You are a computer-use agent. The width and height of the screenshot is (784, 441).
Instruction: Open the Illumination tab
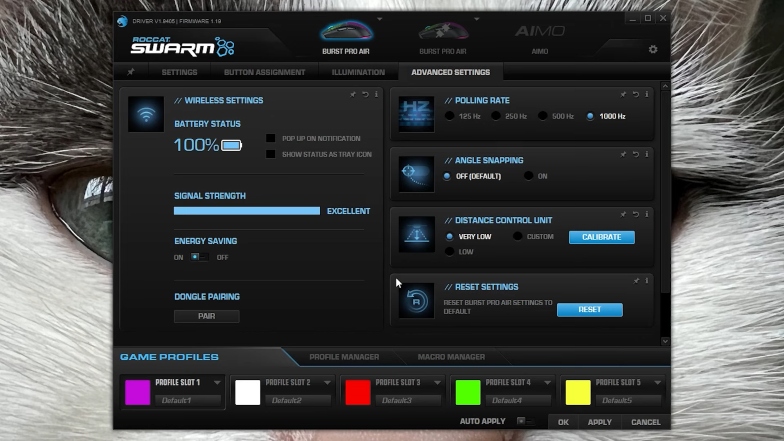tap(358, 72)
